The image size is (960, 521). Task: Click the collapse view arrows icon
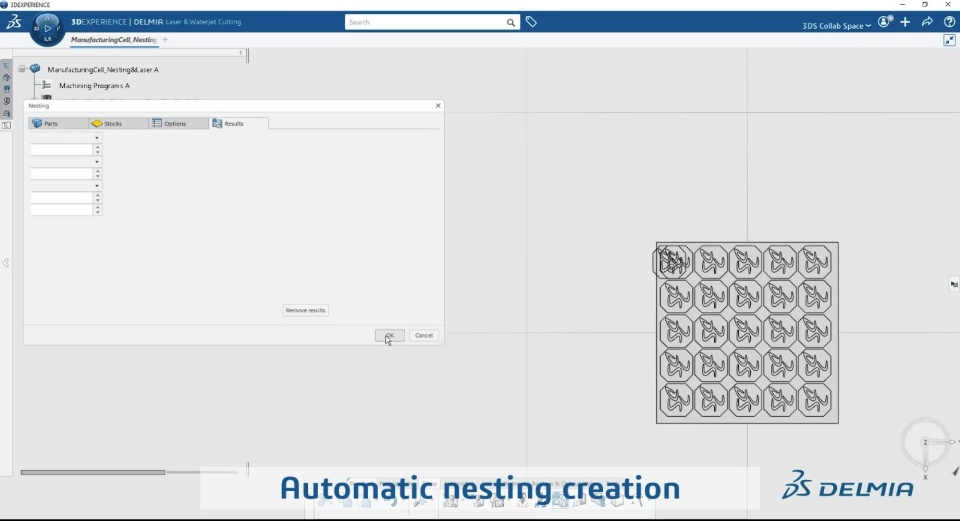949,40
